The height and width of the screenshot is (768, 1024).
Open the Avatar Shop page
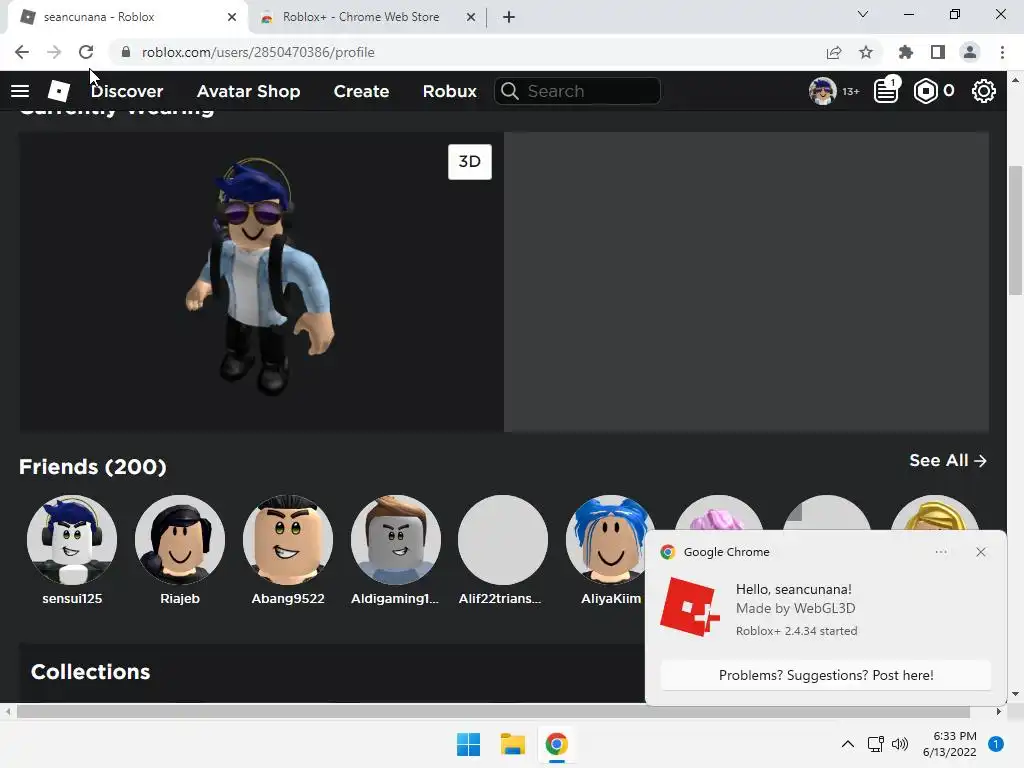tap(248, 91)
